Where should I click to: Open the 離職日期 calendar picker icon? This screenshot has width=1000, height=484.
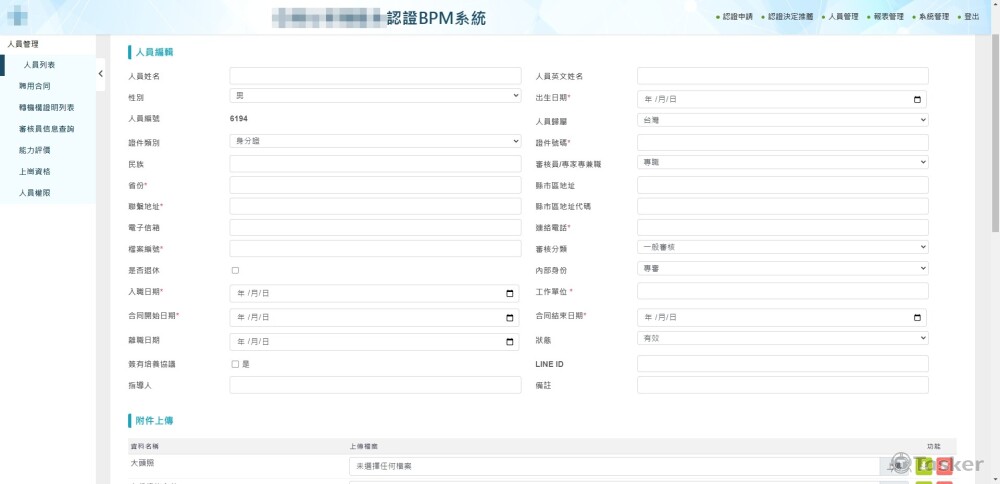click(510, 341)
